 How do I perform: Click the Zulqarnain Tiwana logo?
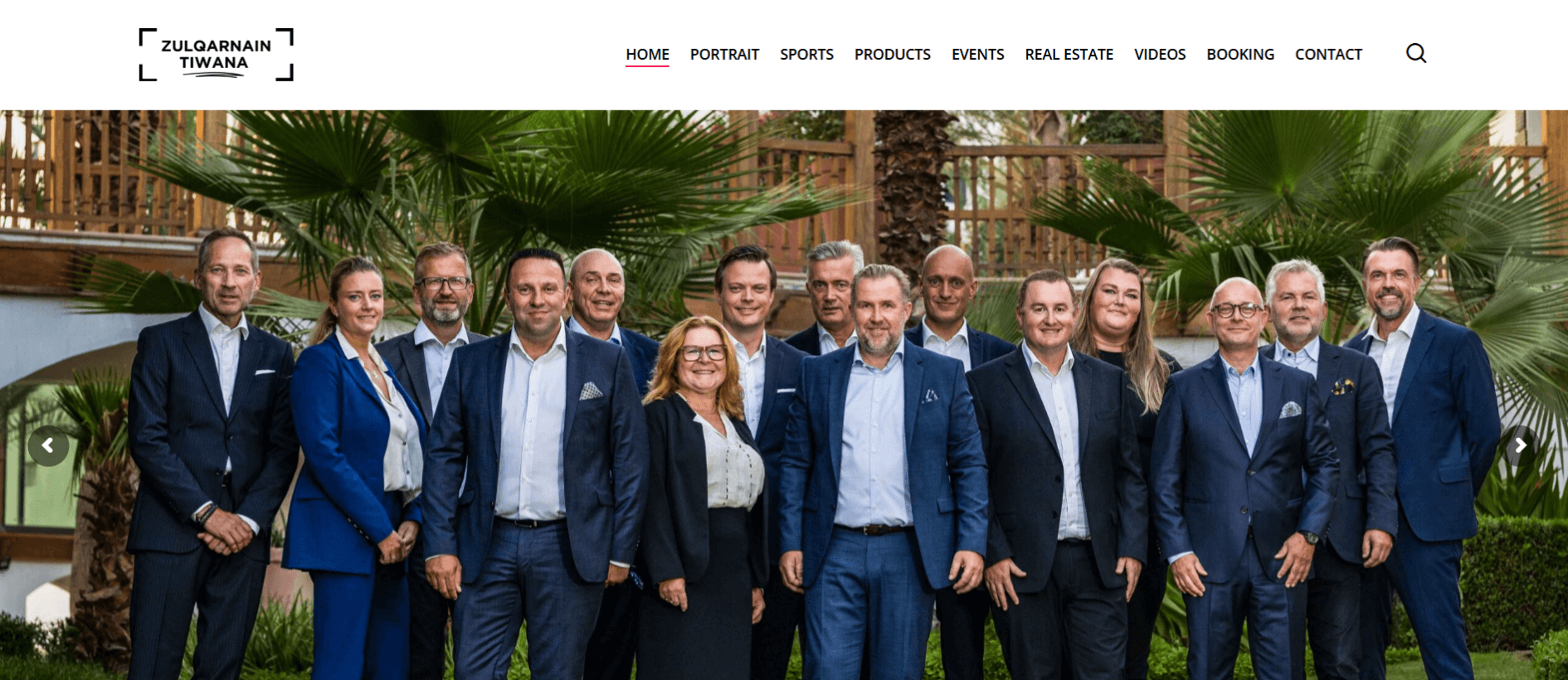[x=216, y=55]
